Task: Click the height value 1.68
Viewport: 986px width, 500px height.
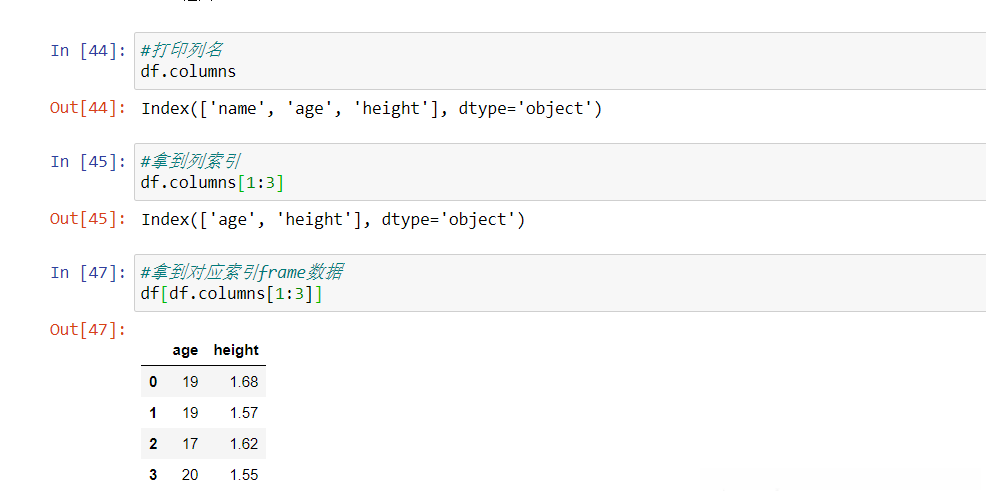Action: click(x=243, y=382)
